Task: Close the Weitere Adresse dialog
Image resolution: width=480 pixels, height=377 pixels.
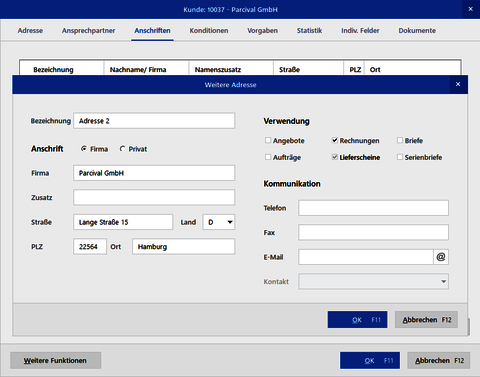Action: point(458,84)
